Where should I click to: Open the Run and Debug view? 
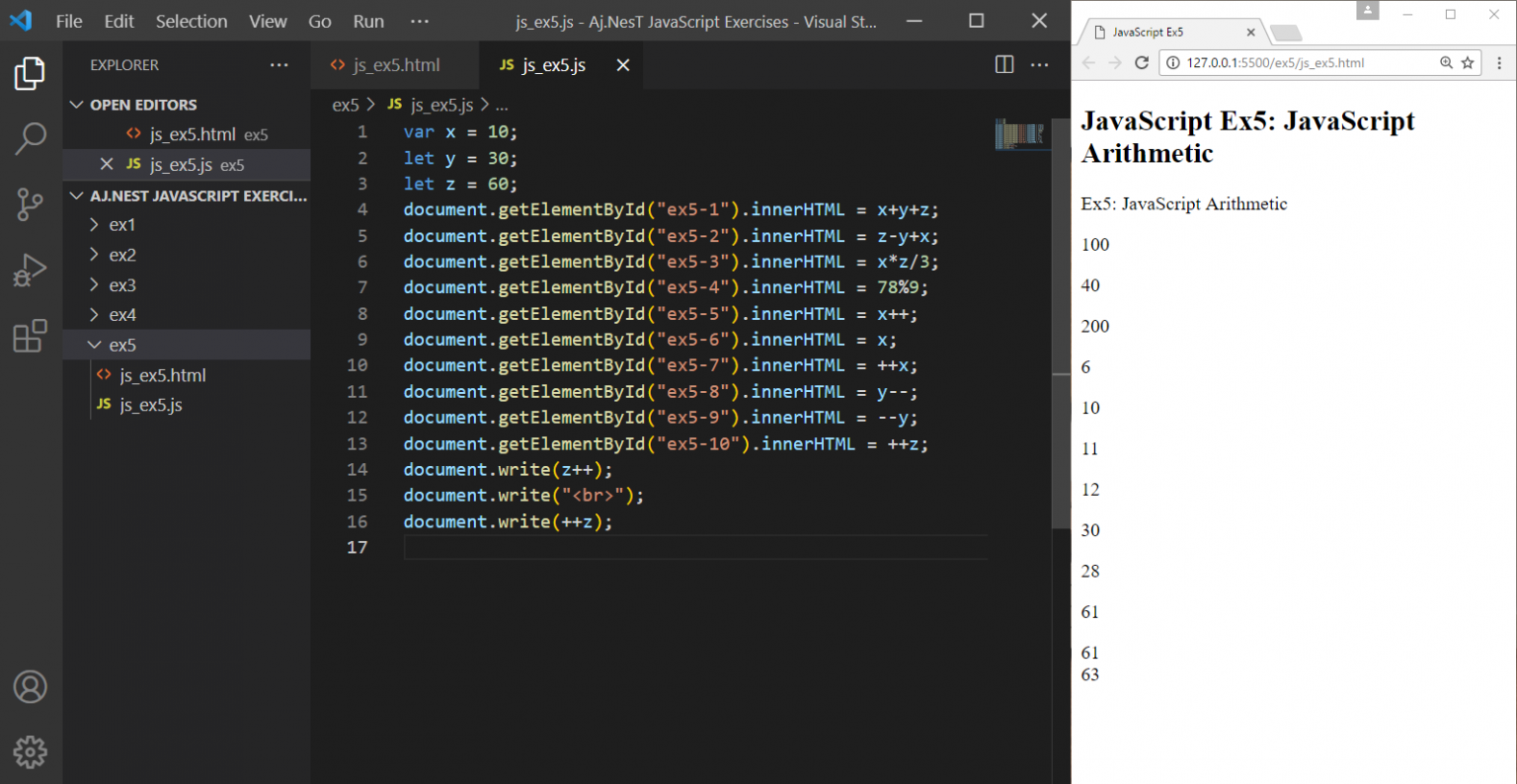(x=30, y=270)
